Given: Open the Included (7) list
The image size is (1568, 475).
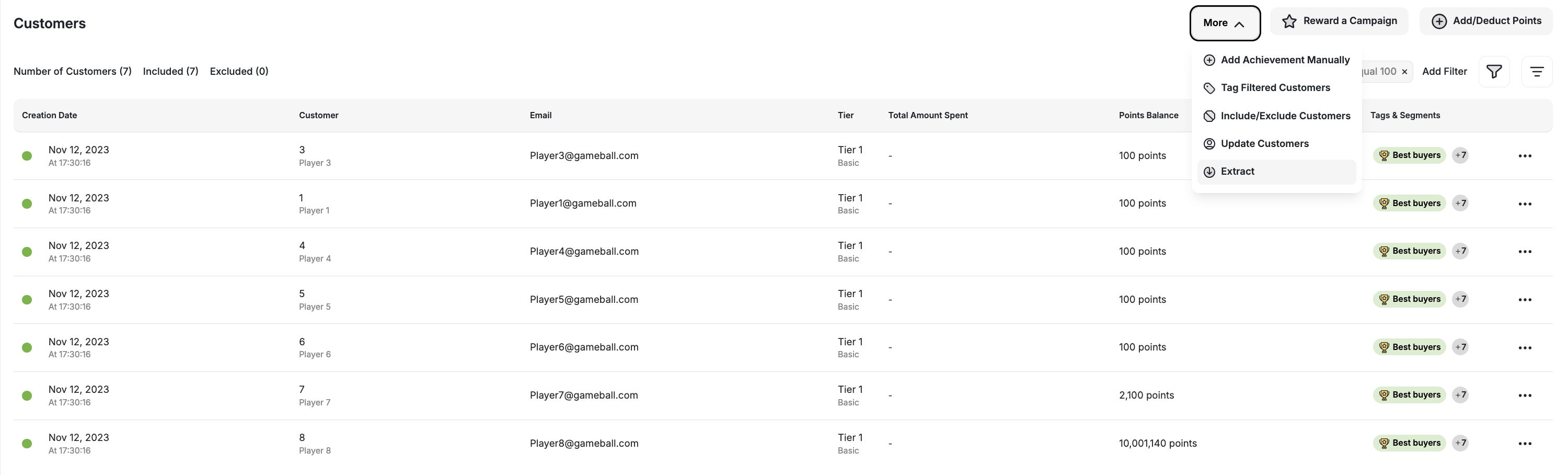Looking at the screenshot, I should pyautogui.click(x=170, y=71).
